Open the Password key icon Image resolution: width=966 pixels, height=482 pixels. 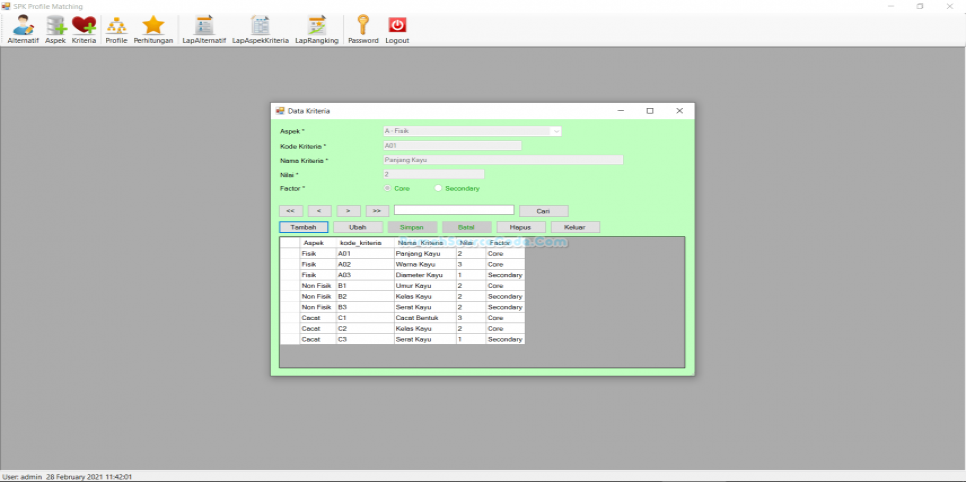363,30
